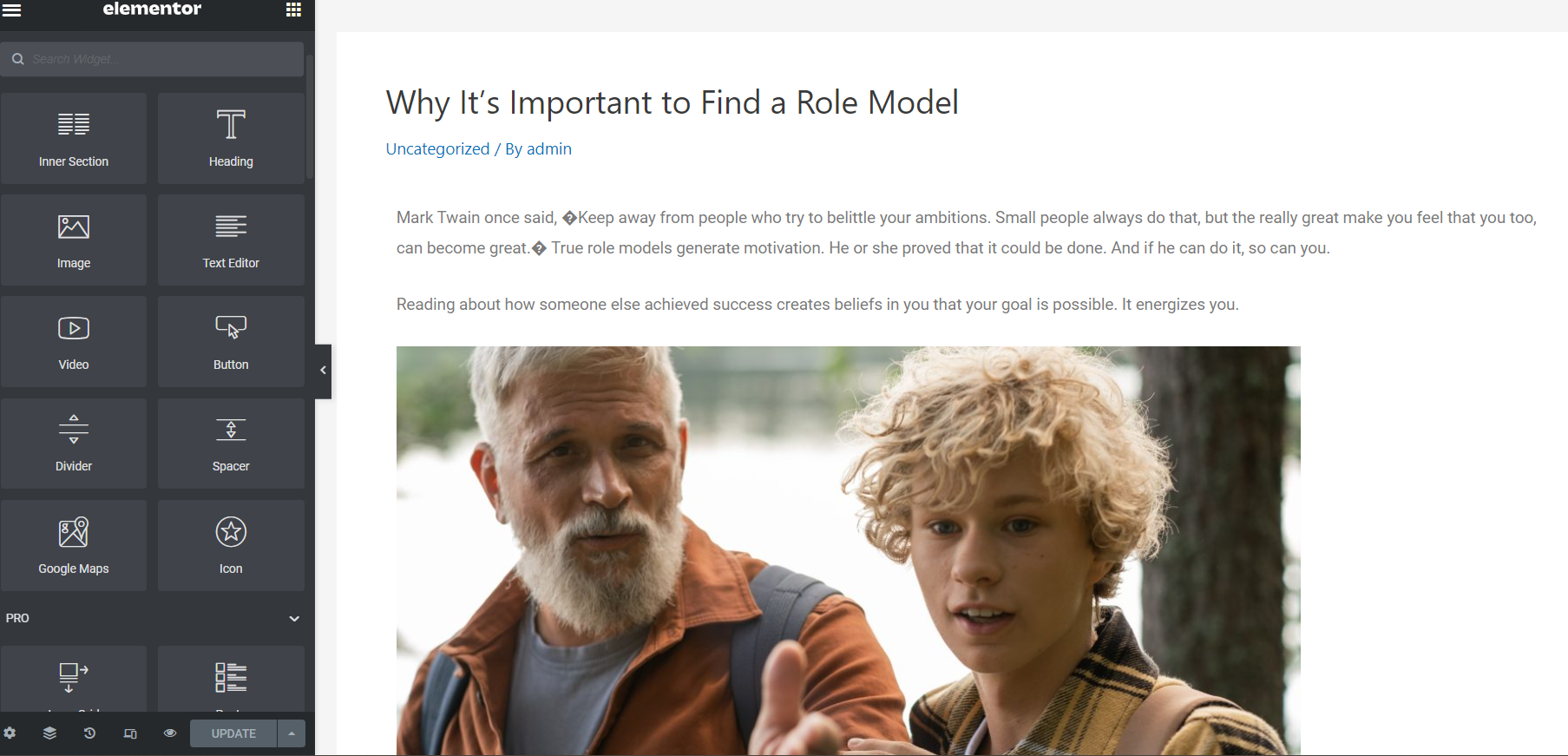Image resolution: width=1568 pixels, height=756 pixels.
Task: Hide the Elementor side panel
Action: pos(323,371)
